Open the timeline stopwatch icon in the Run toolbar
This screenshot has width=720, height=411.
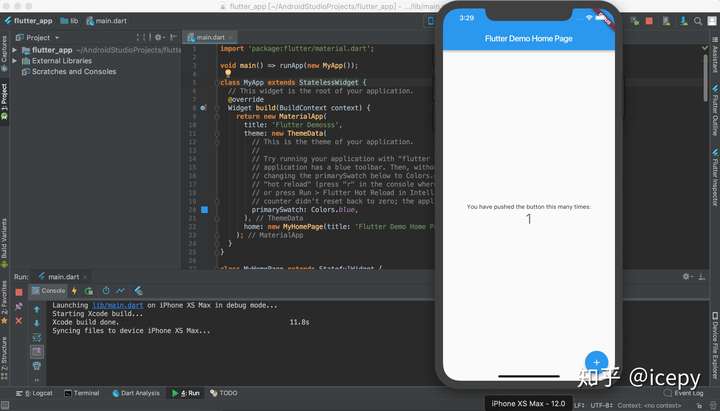click(106, 290)
